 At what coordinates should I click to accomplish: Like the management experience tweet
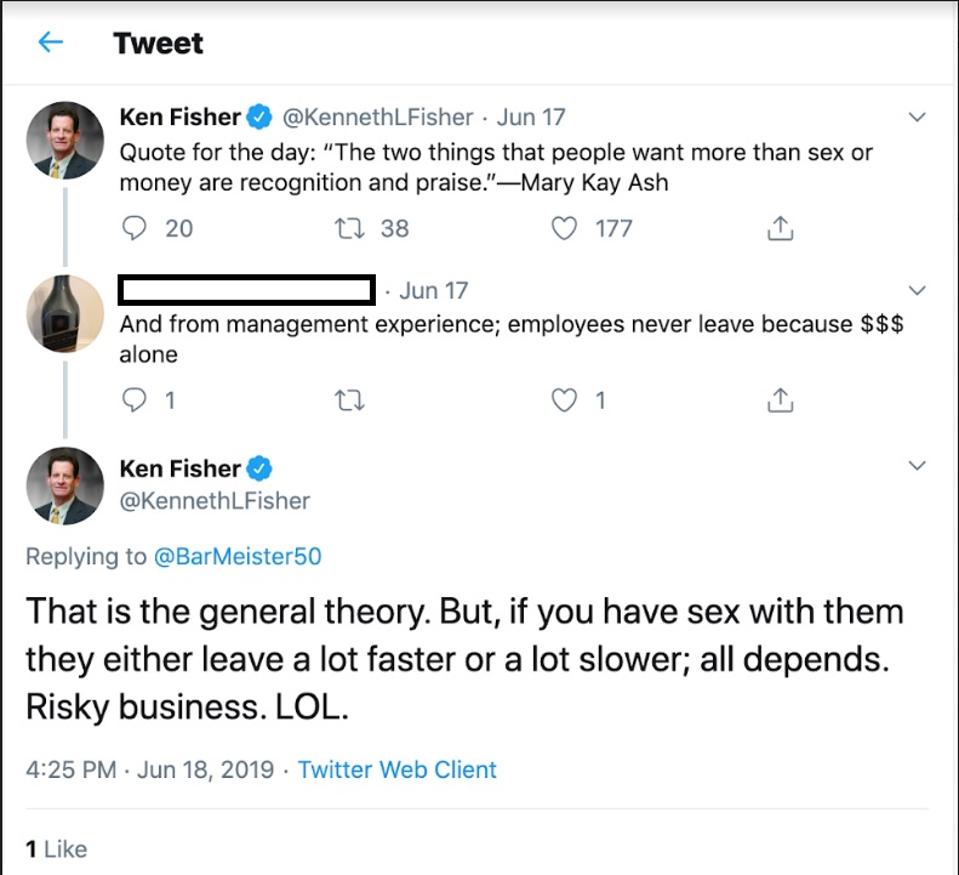click(565, 401)
